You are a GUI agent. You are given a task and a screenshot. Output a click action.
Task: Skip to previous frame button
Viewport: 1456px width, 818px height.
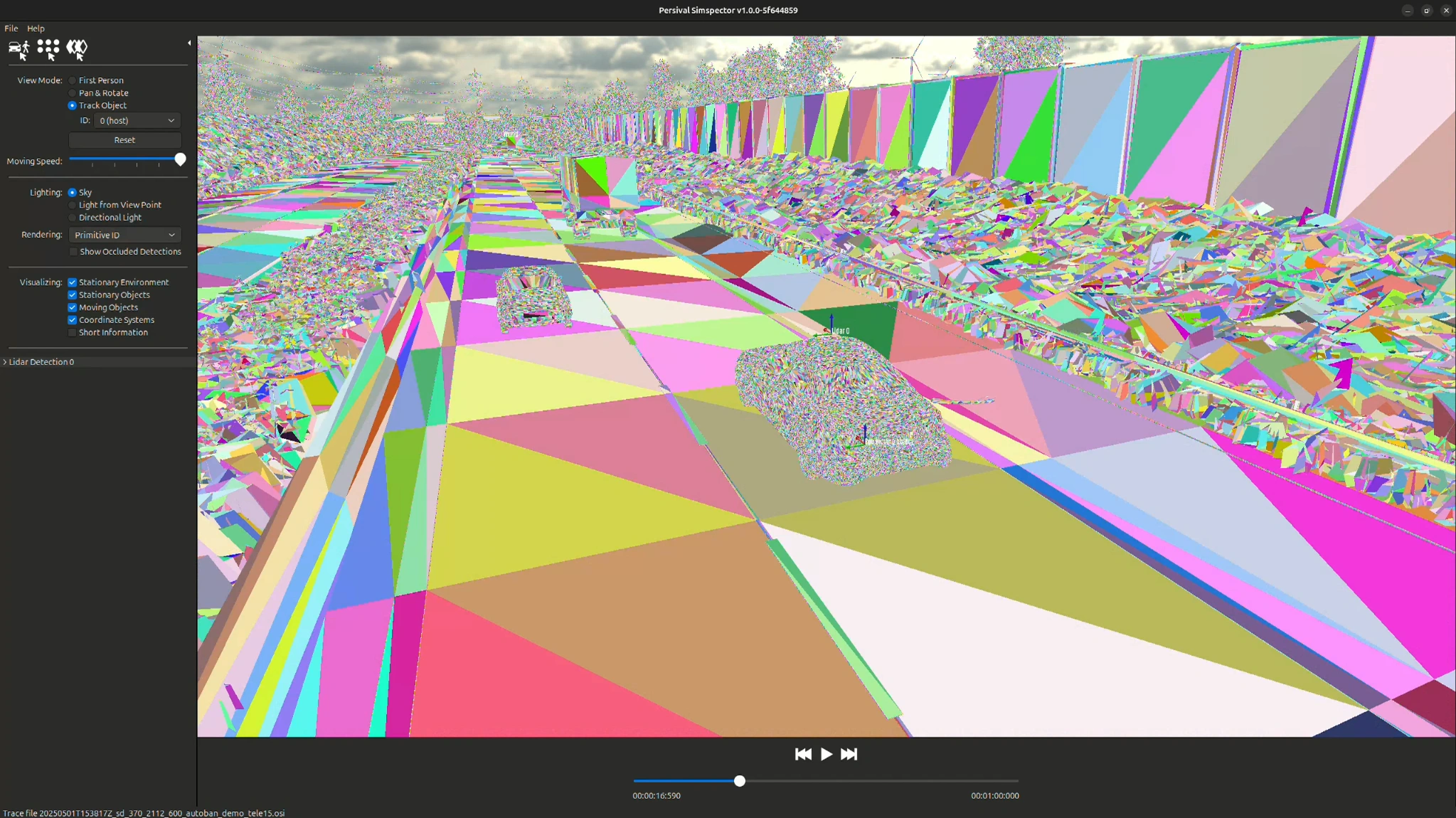point(803,754)
